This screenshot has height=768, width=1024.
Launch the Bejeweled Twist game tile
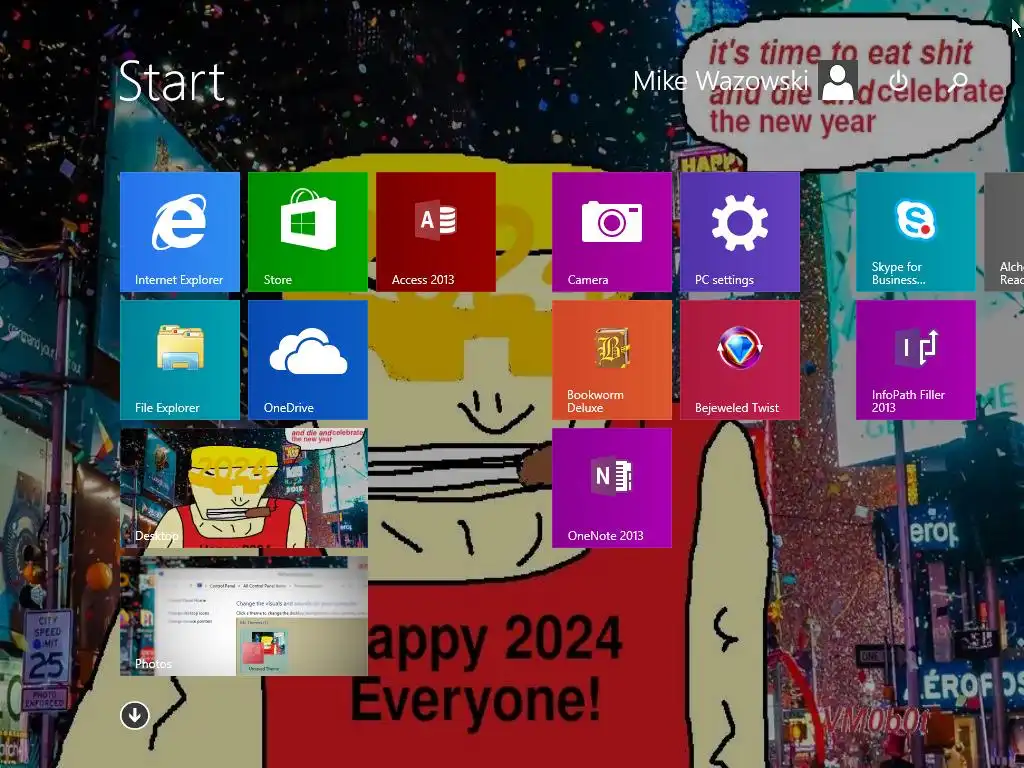click(x=740, y=360)
